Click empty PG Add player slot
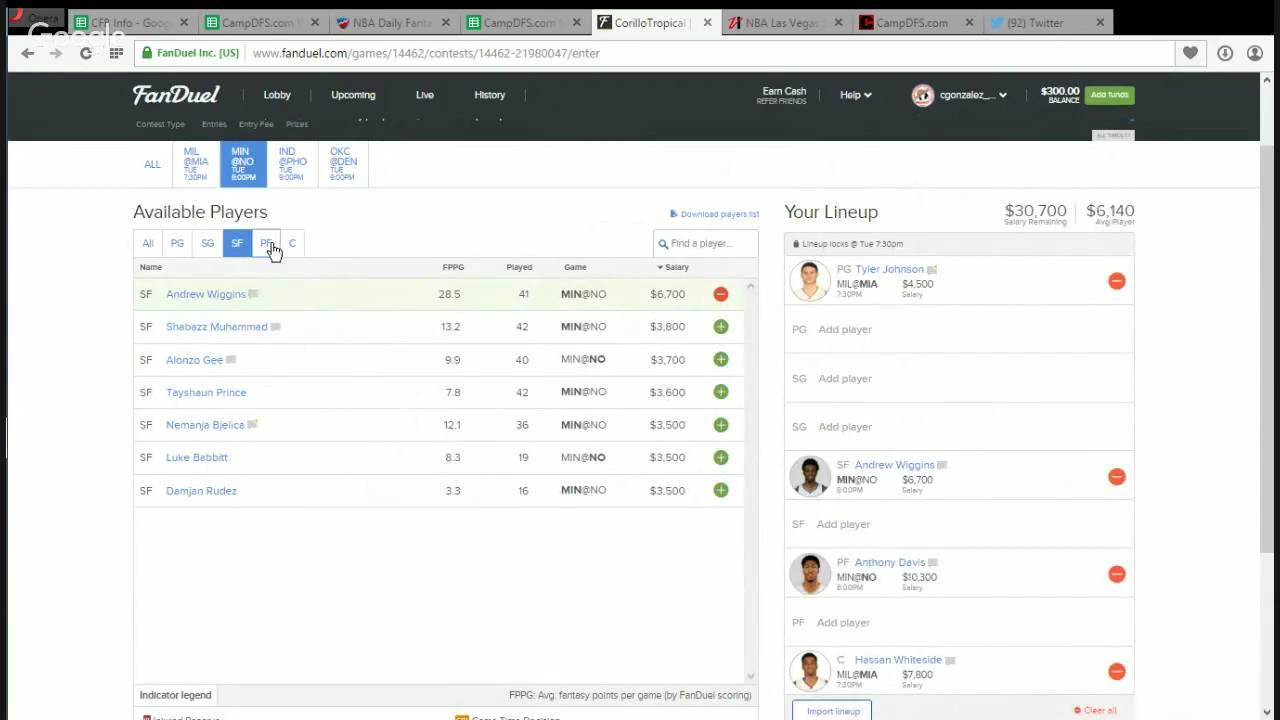The width and height of the screenshot is (1280, 720). [959, 329]
